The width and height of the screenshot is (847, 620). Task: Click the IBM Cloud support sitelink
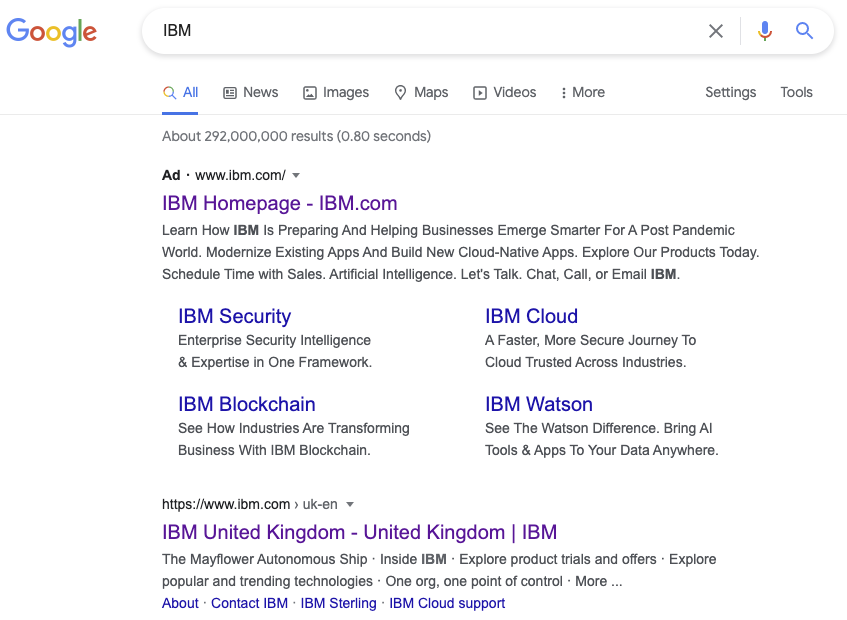tap(447, 603)
